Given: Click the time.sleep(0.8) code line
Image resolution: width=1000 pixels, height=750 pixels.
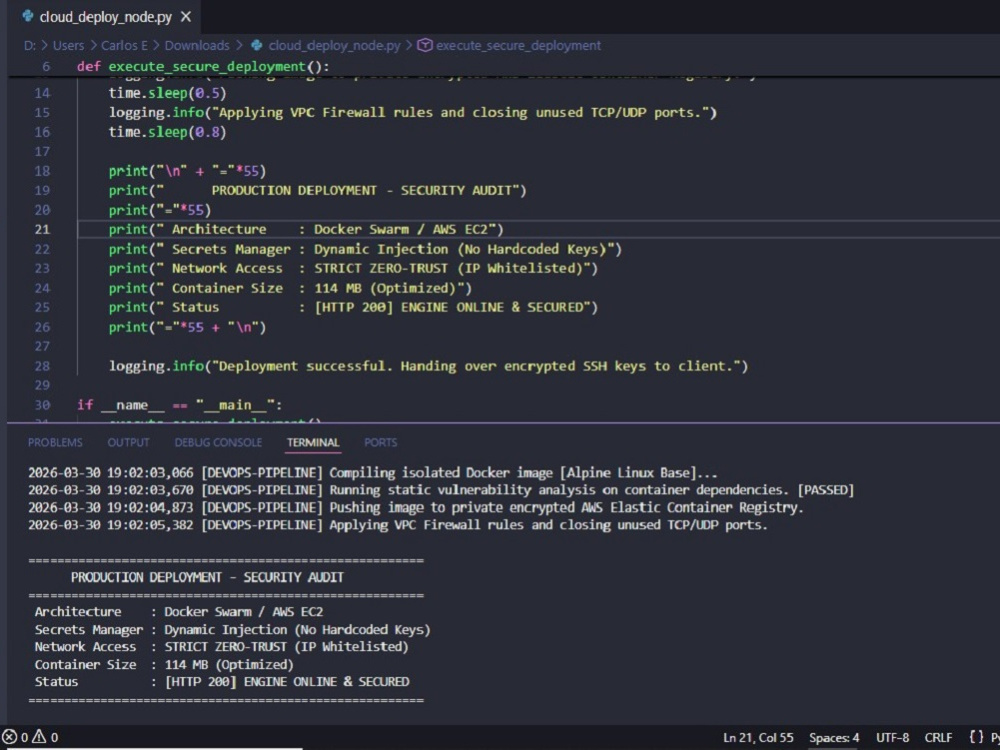Looking at the screenshot, I should (167, 132).
